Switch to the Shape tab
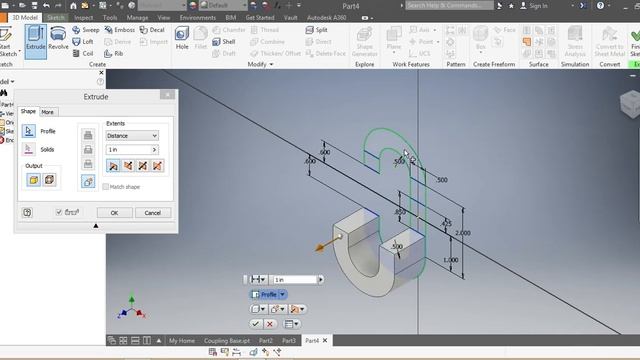Screen dimensions: 640x360 tap(28, 111)
